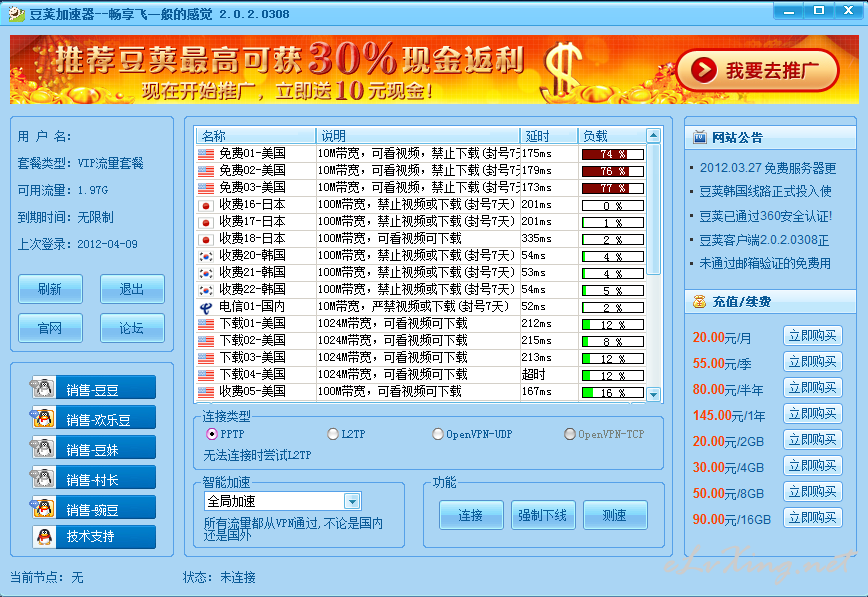
Task: Click the China Telecom icon of 电信01-国内
Action: click(x=206, y=307)
